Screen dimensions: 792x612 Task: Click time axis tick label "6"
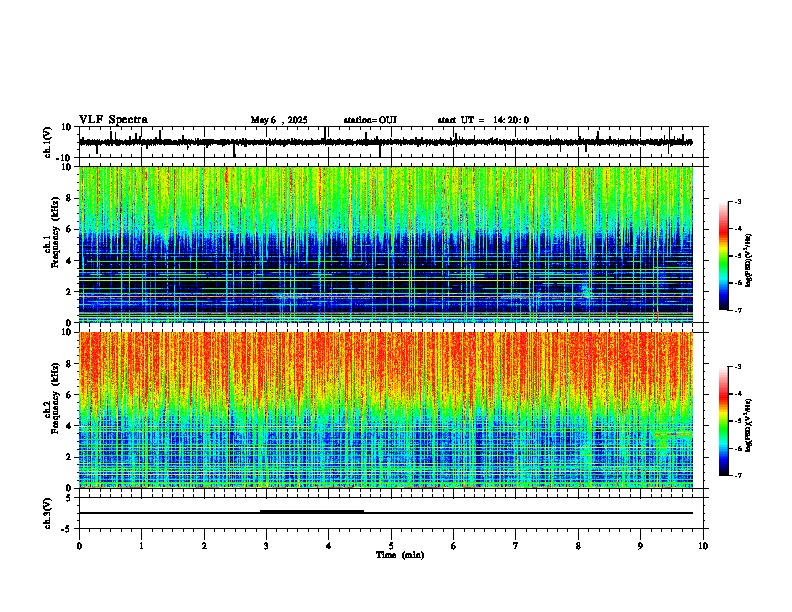(x=453, y=546)
